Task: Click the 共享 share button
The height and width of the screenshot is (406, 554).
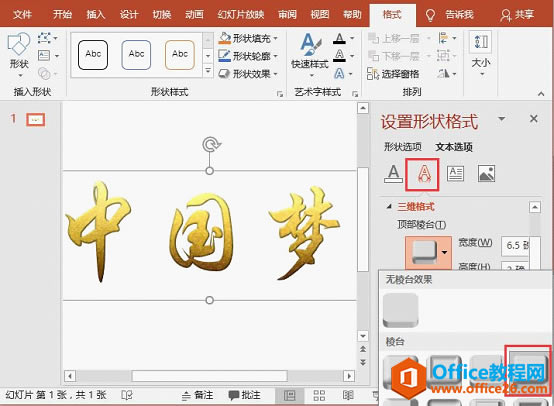Action: pos(517,14)
